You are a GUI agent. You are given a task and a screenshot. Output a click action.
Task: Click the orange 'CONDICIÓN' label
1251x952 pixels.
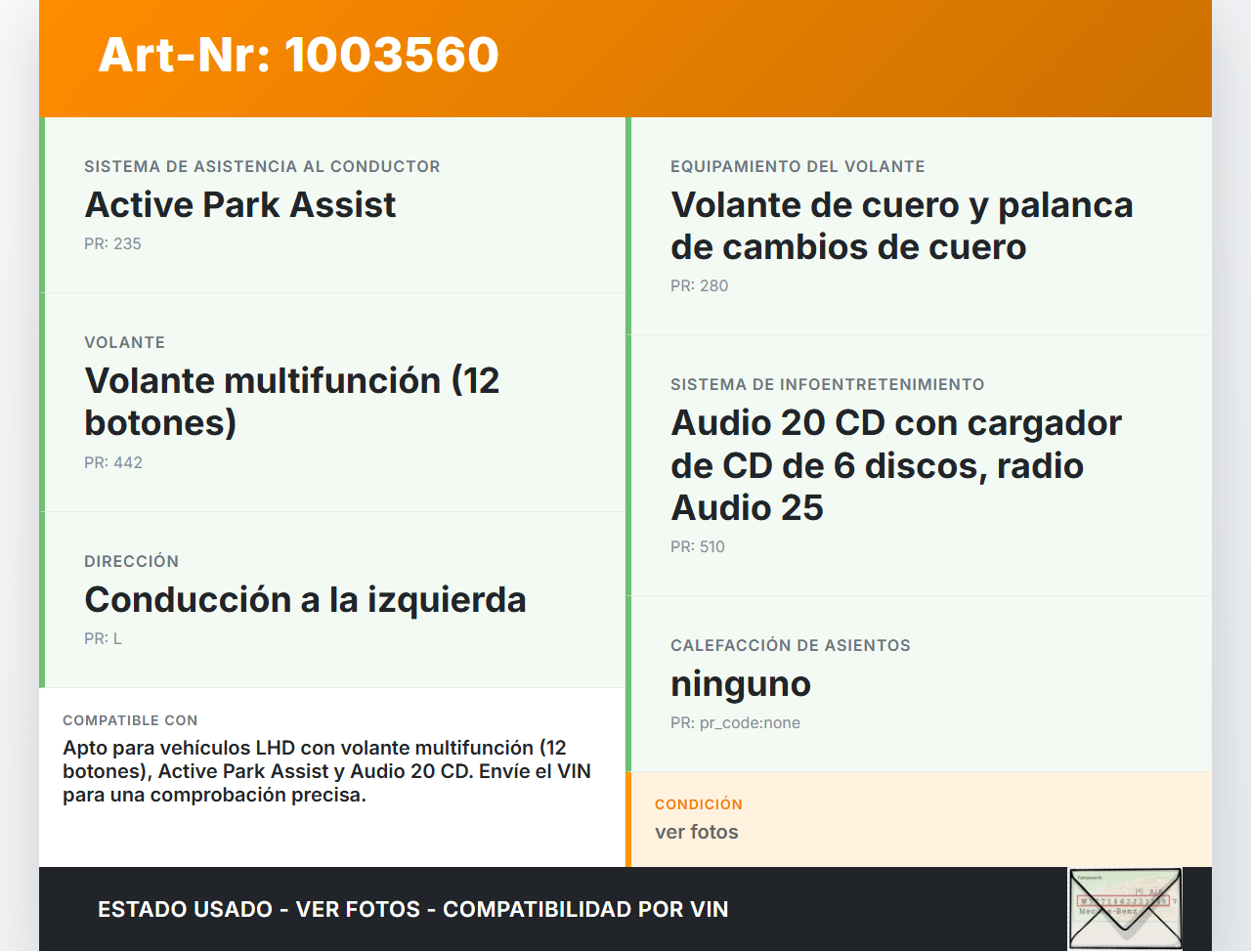(699, 804)
